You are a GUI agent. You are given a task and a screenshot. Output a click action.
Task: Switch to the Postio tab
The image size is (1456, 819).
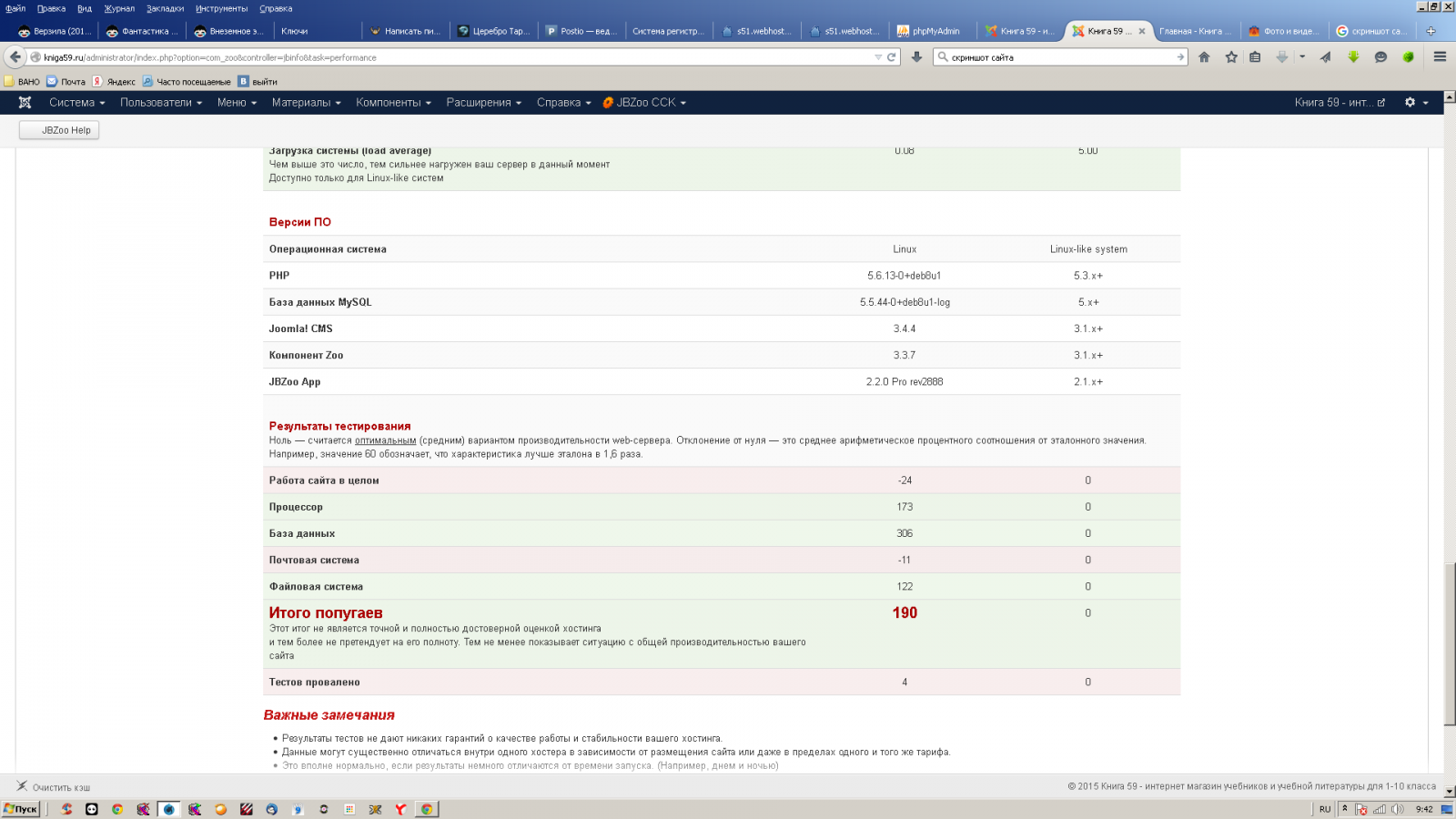pos(582,31)
